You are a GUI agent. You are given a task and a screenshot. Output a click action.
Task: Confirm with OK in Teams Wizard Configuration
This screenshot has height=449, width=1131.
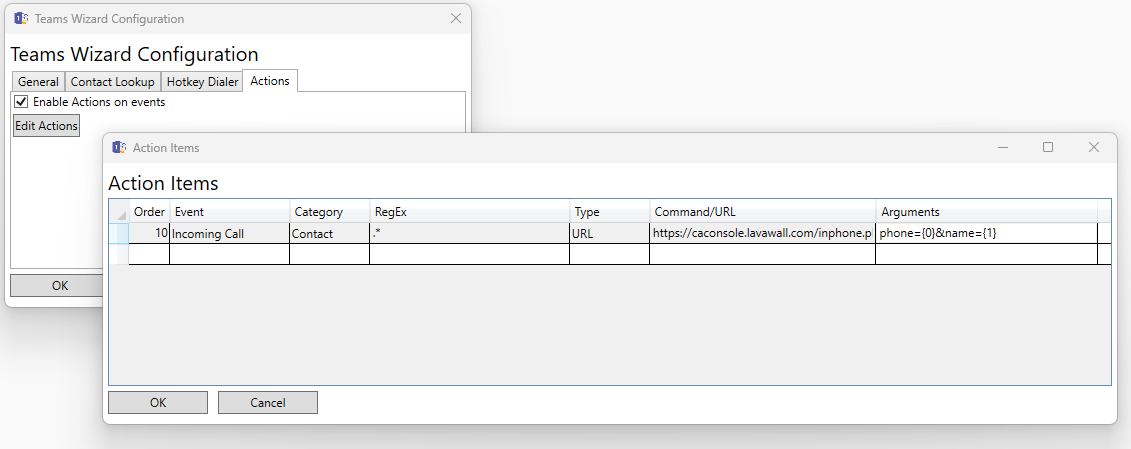coord(59,286)
